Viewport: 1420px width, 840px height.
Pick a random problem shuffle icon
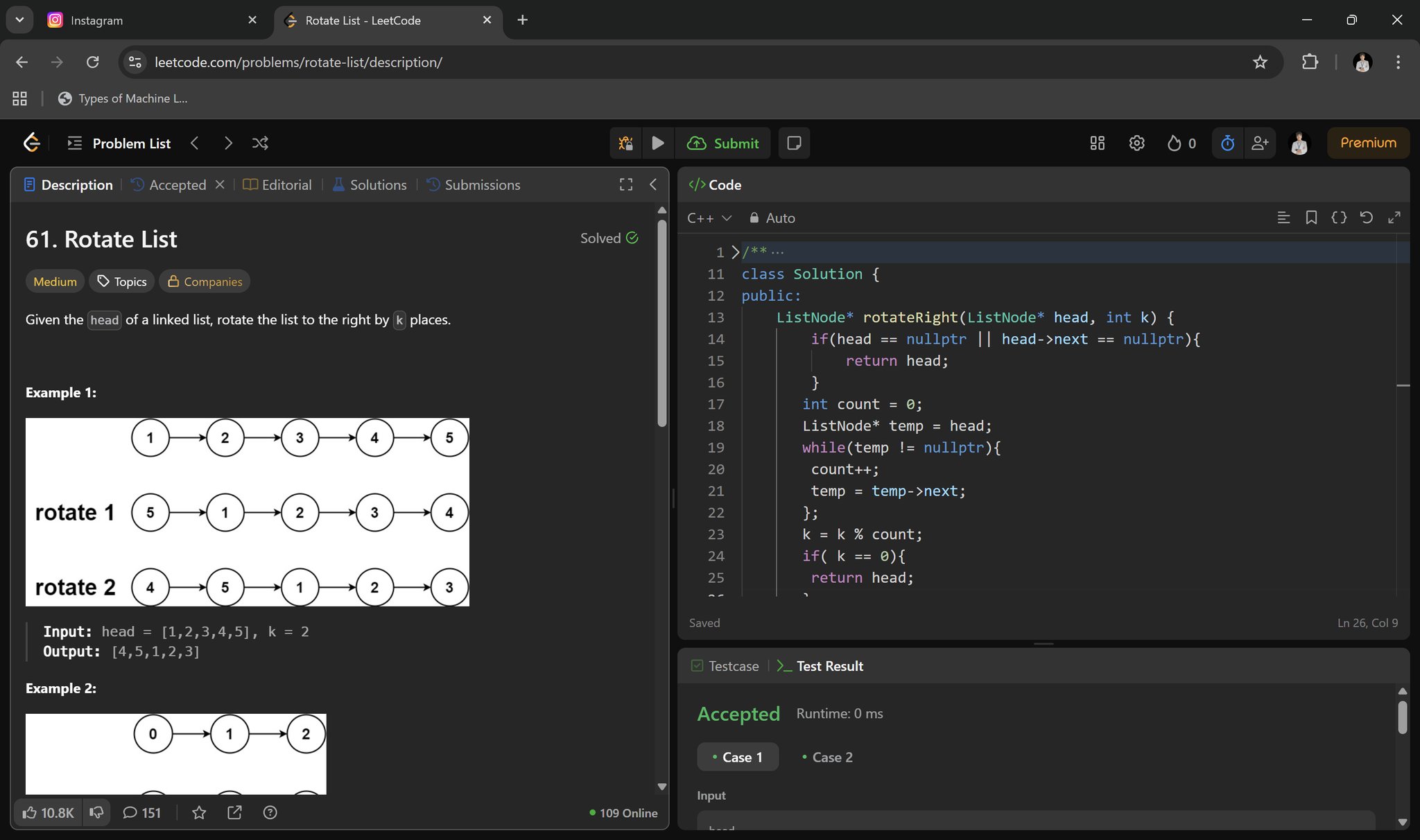pos(260,143)
